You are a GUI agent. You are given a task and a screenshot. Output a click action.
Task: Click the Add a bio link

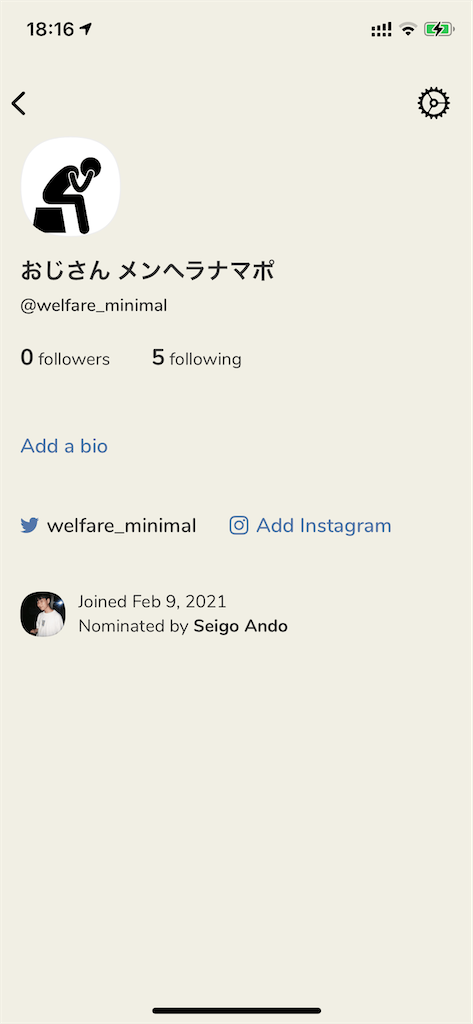(64, 446)
